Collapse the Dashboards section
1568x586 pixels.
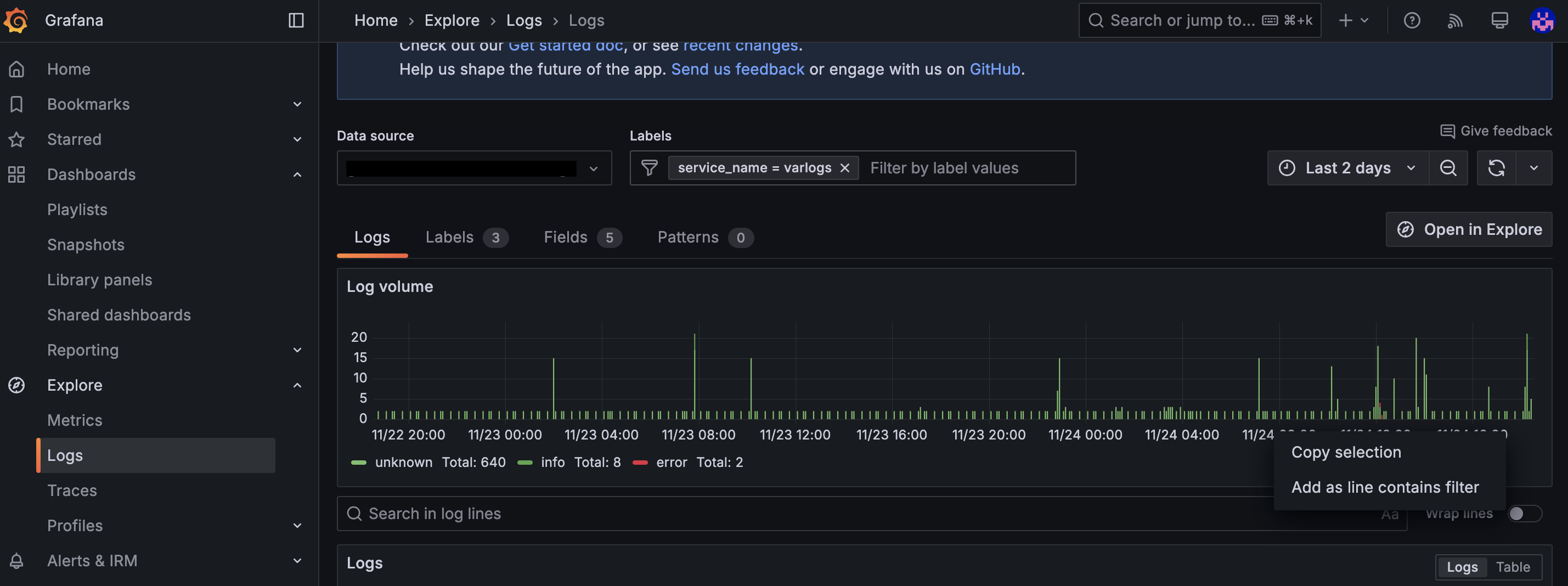[297, 174]
